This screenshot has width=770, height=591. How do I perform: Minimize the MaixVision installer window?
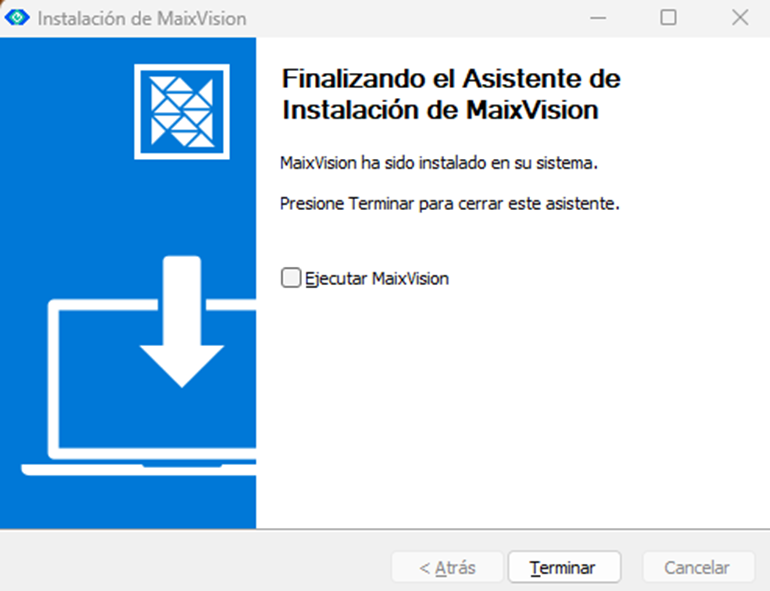598,18
